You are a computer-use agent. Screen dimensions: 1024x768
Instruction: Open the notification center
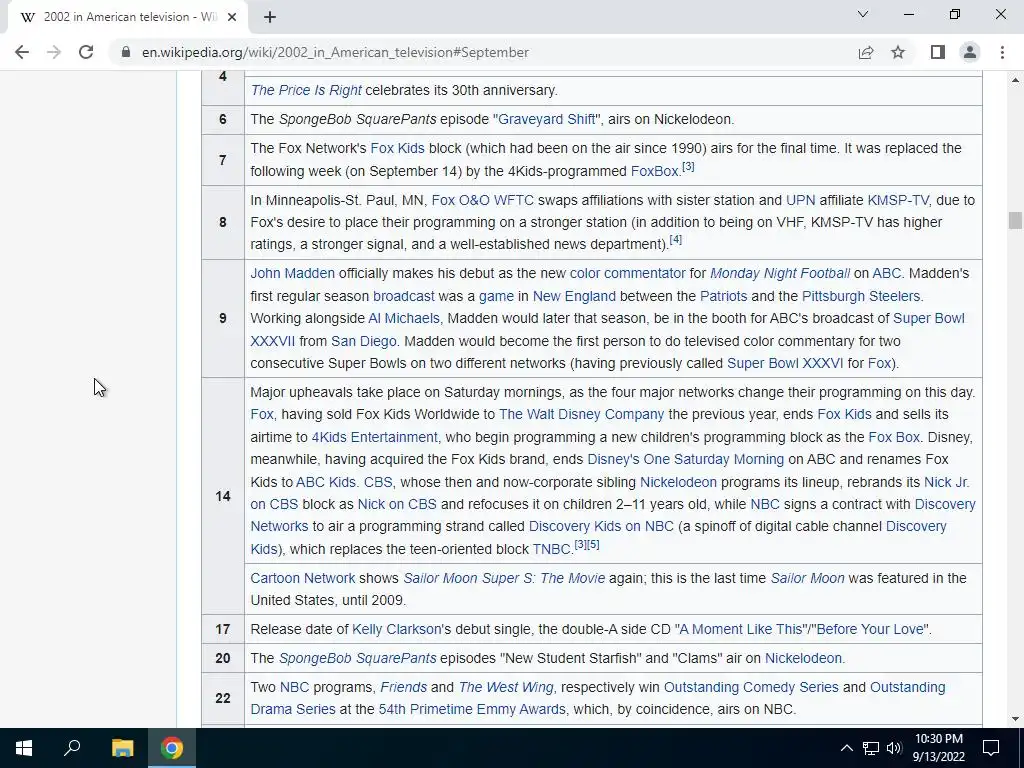pyautogui.click(x=991, y=748)
